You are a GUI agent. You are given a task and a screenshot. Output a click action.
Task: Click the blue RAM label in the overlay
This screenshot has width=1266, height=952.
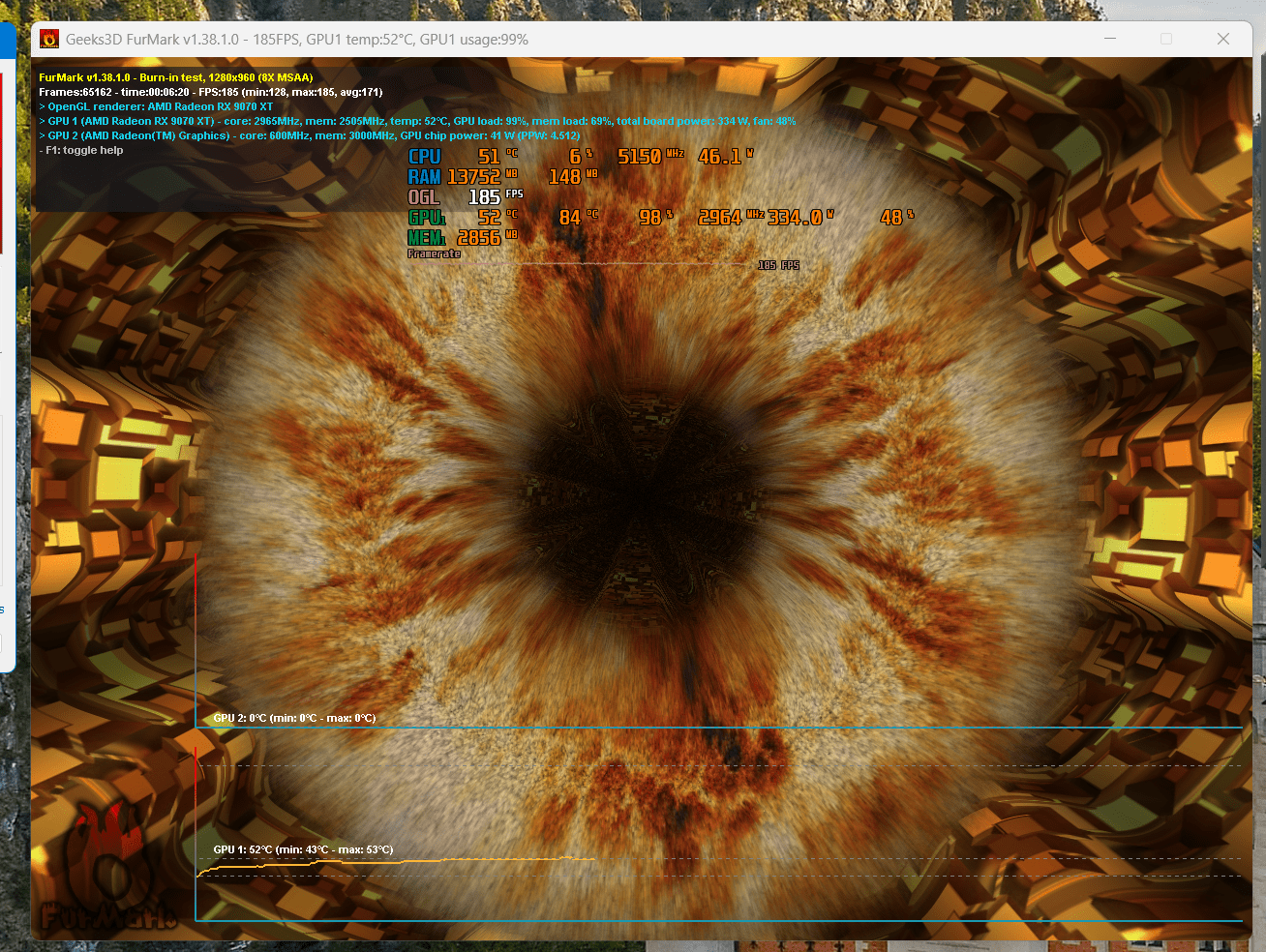(424, 177)
